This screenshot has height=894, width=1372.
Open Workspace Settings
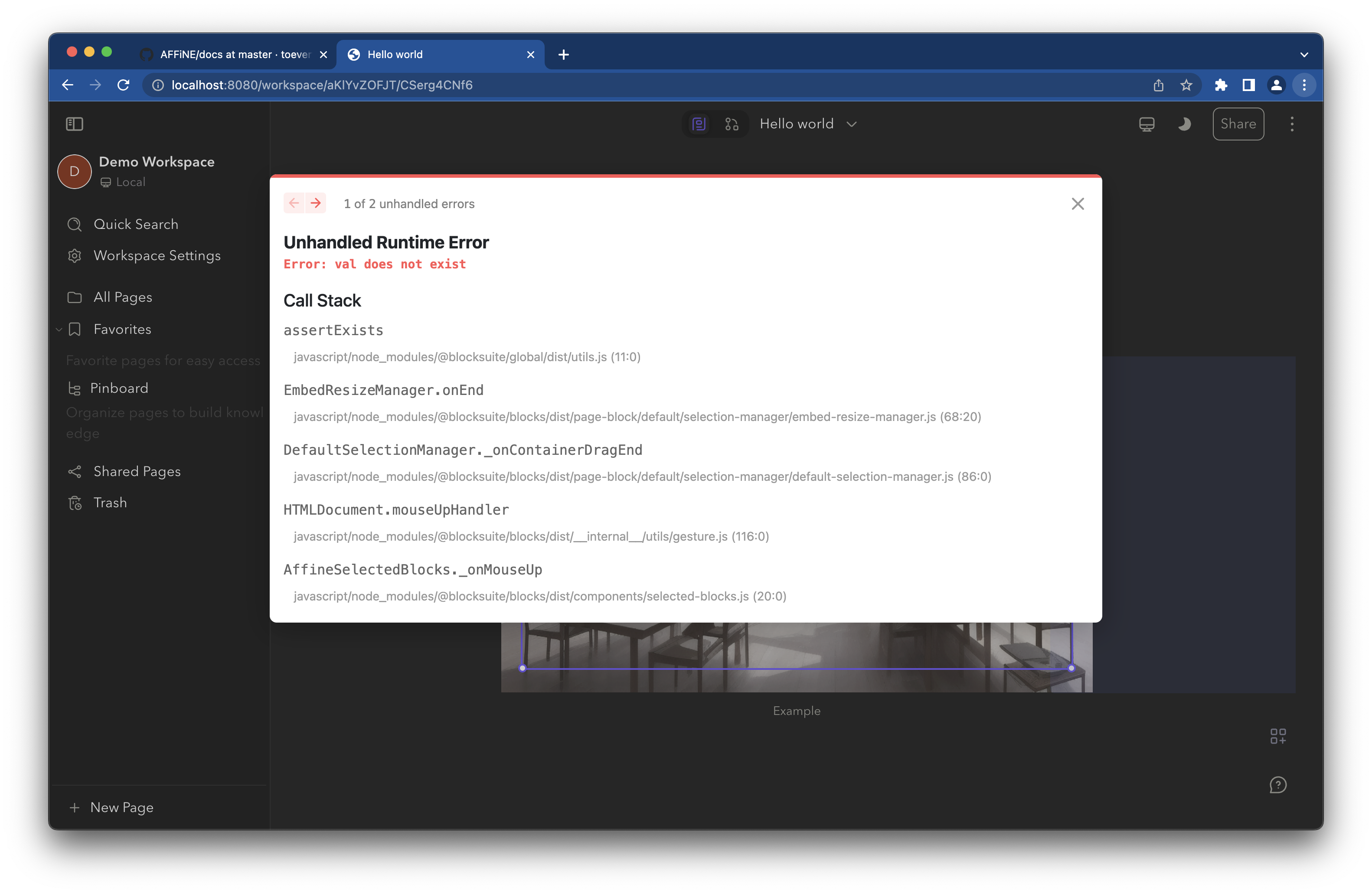point(157,255)
